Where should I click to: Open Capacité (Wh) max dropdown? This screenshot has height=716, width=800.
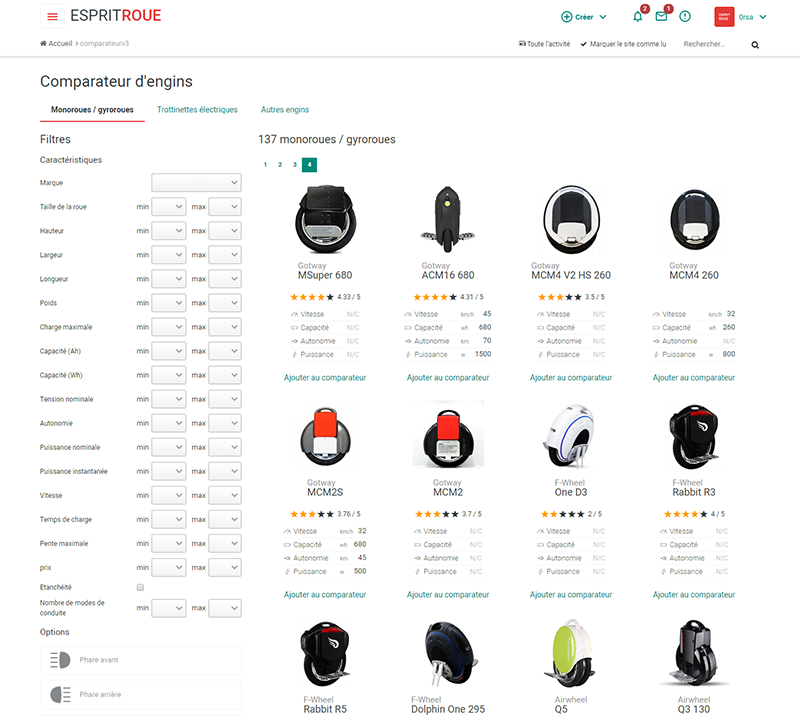(x=225, y=375)
